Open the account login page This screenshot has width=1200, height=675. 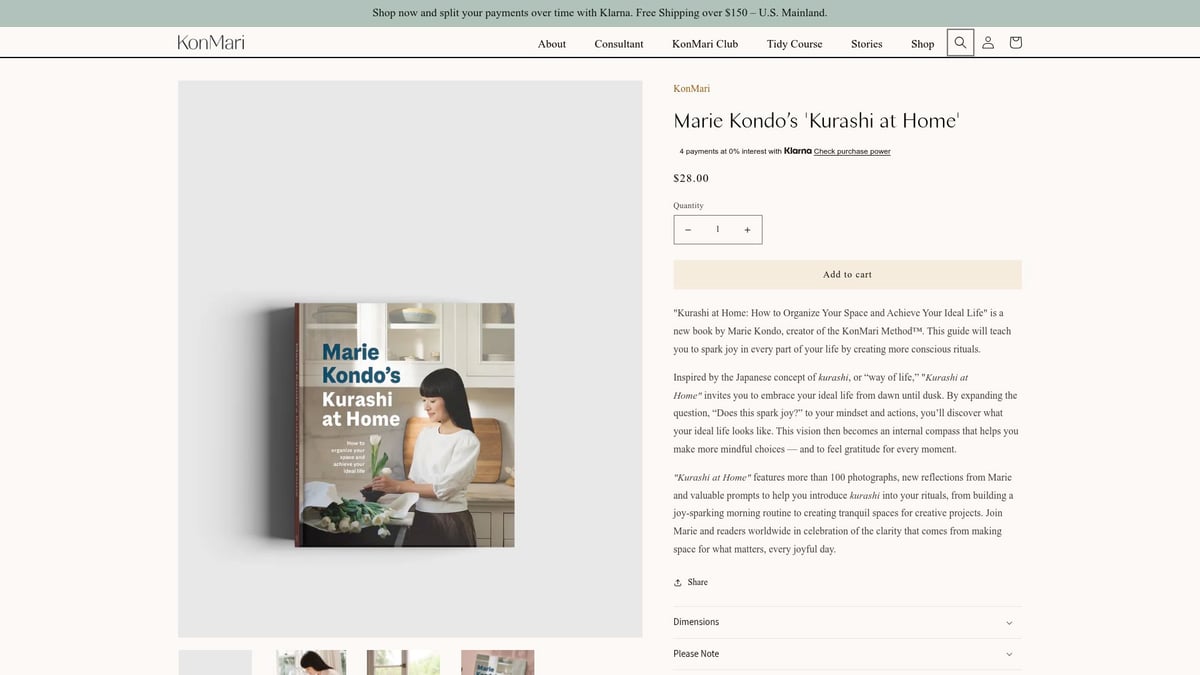click(x=988, y=42)
